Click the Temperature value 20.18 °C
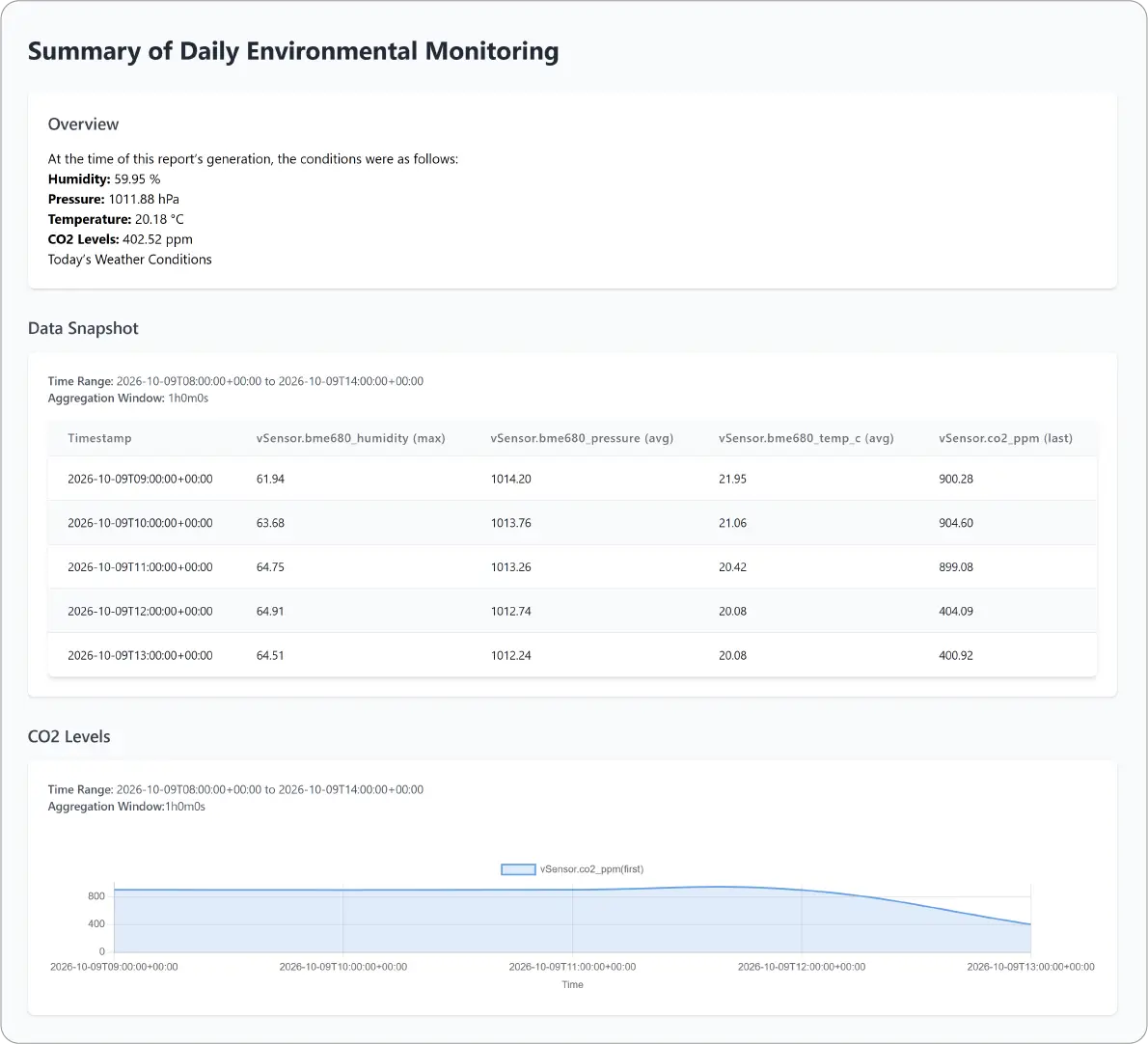The height and width of the screenshot is (1044, 1148). click(159, 220)
